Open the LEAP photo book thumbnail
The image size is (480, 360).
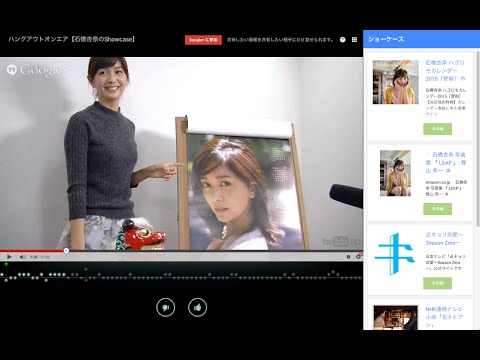point(395,173)
